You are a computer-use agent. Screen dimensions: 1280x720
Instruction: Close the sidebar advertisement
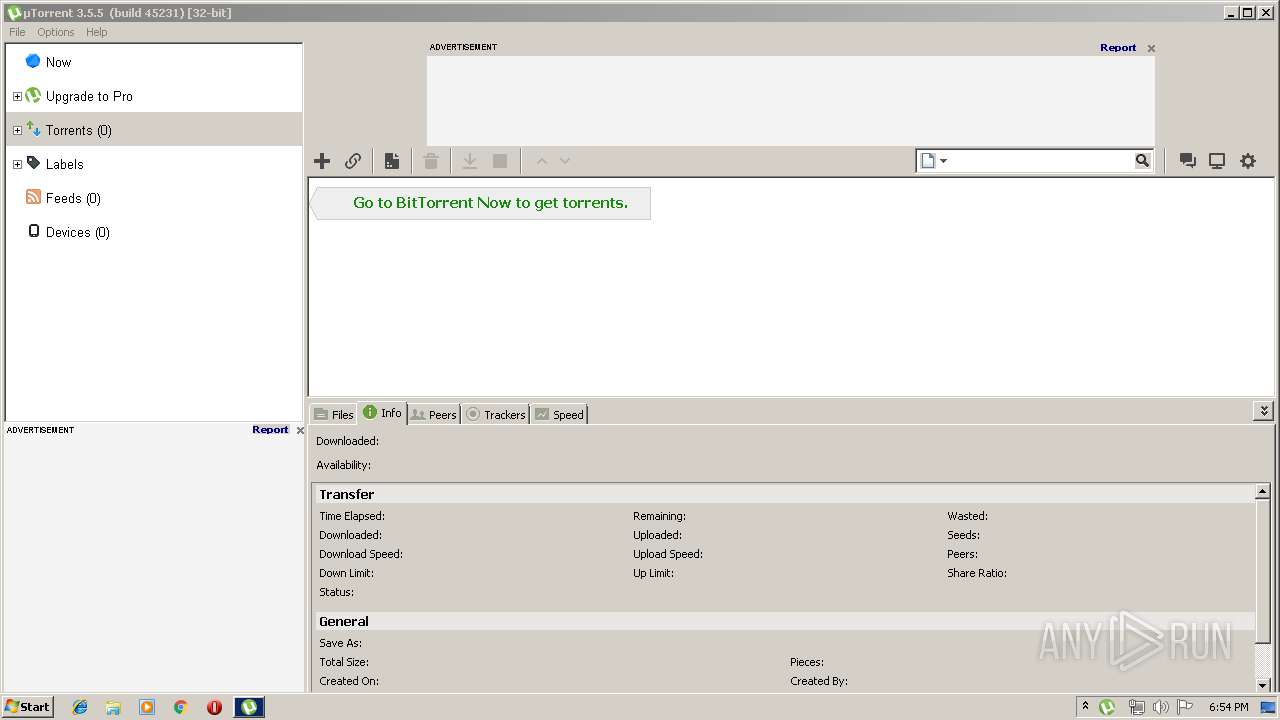coord(300,431)
